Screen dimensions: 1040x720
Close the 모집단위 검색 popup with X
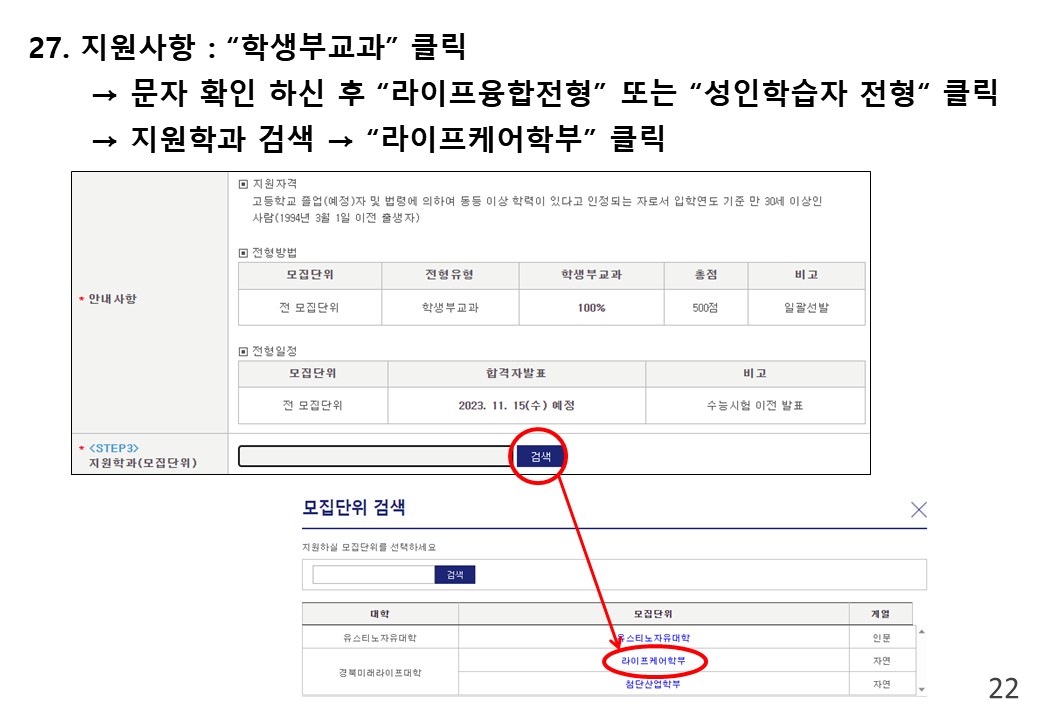click(919, 509)
